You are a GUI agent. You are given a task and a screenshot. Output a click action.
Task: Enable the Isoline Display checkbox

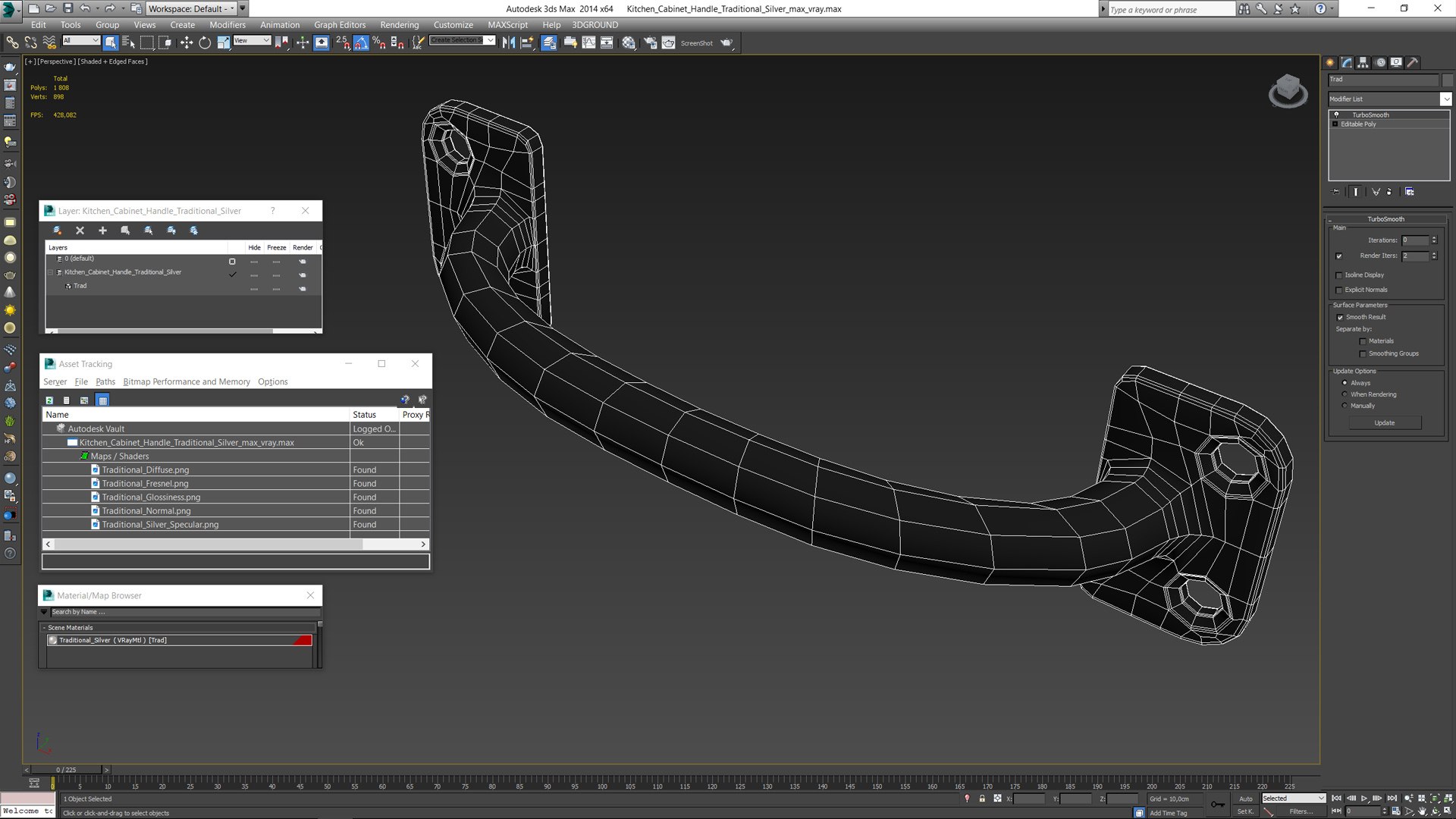(1339, 275)
